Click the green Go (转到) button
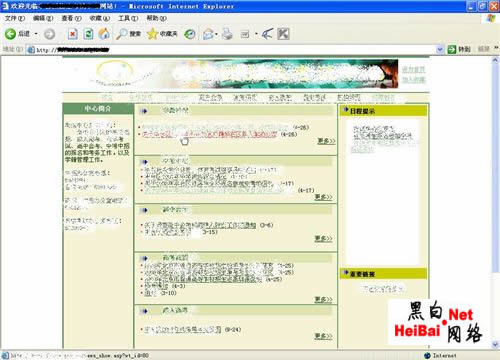 tap(459, 50)
